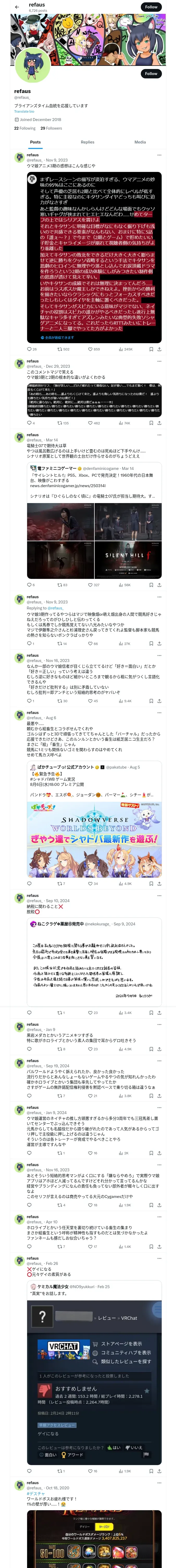This screenshot has height=1568, width=176.
Task: Click the Translate bio link
Action: (24, 111)
